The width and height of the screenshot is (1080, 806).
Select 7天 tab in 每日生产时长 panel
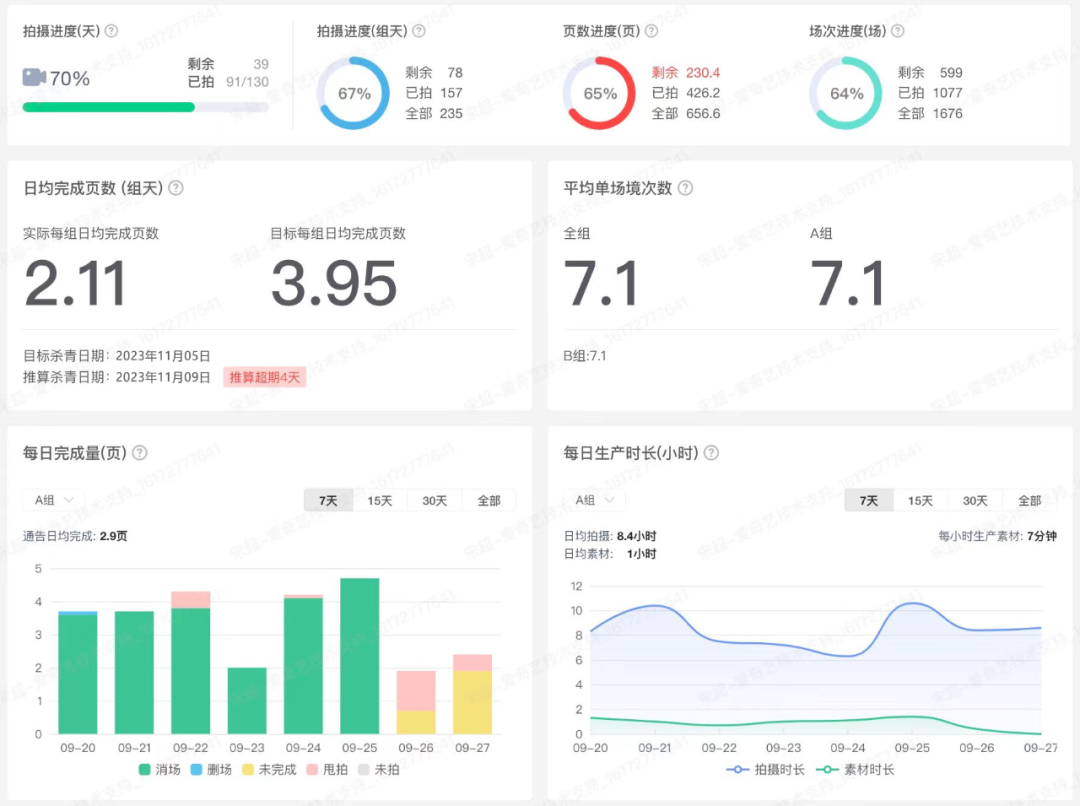point(869,501)
